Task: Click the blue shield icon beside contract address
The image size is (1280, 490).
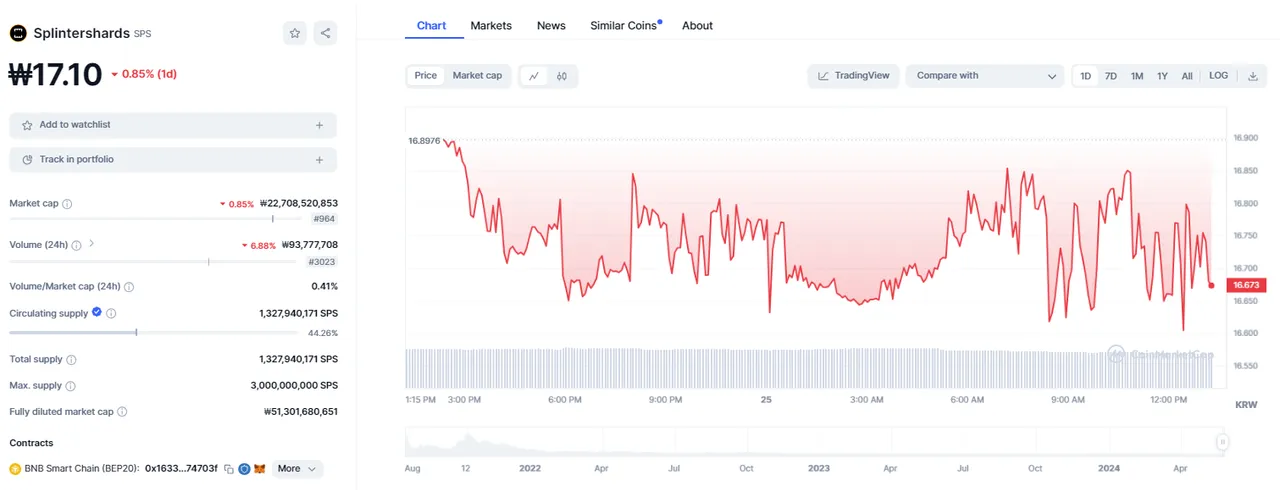Action: pos(244,469)
